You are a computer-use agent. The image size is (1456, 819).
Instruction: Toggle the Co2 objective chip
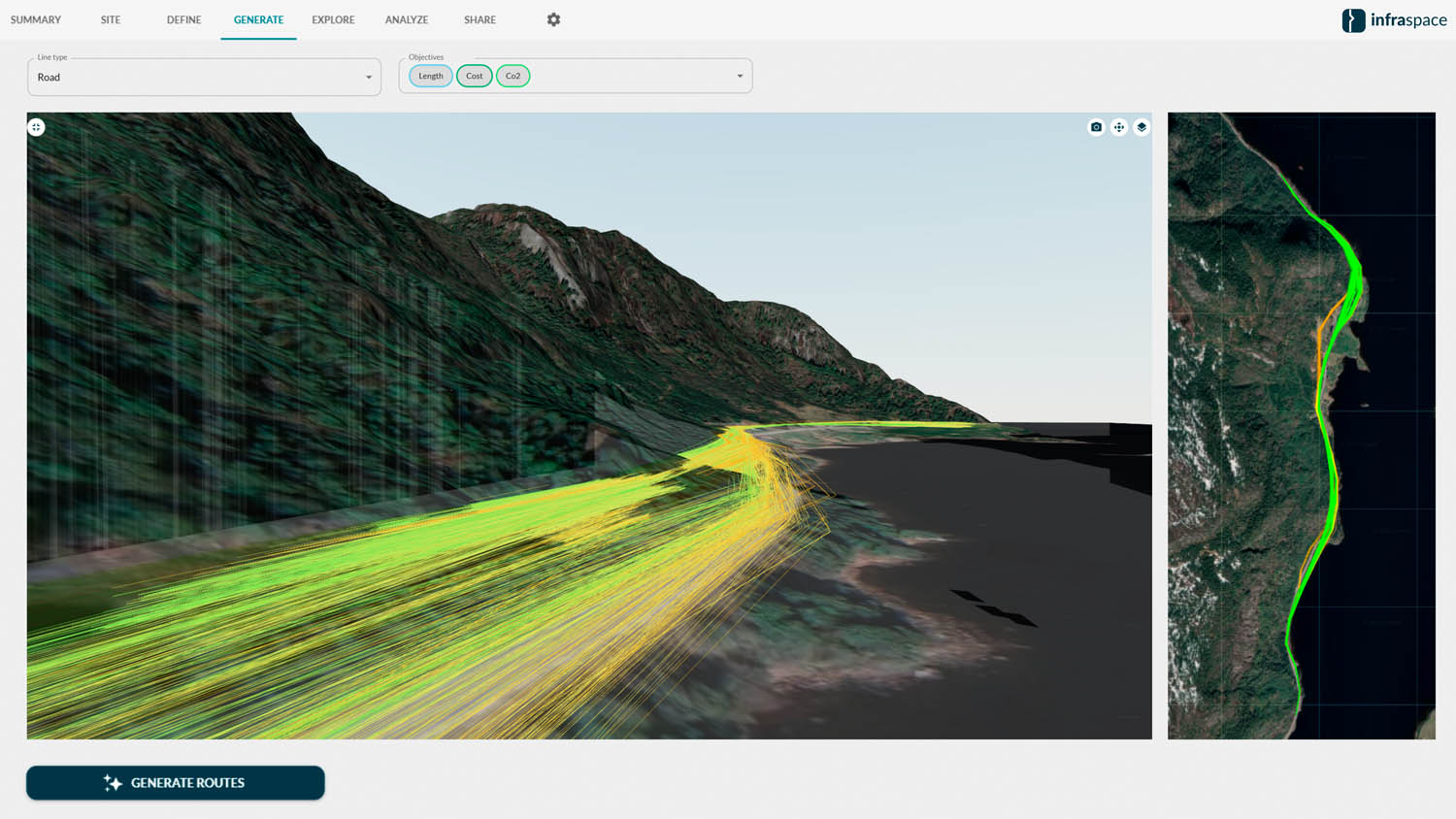(x=513, y=76)
